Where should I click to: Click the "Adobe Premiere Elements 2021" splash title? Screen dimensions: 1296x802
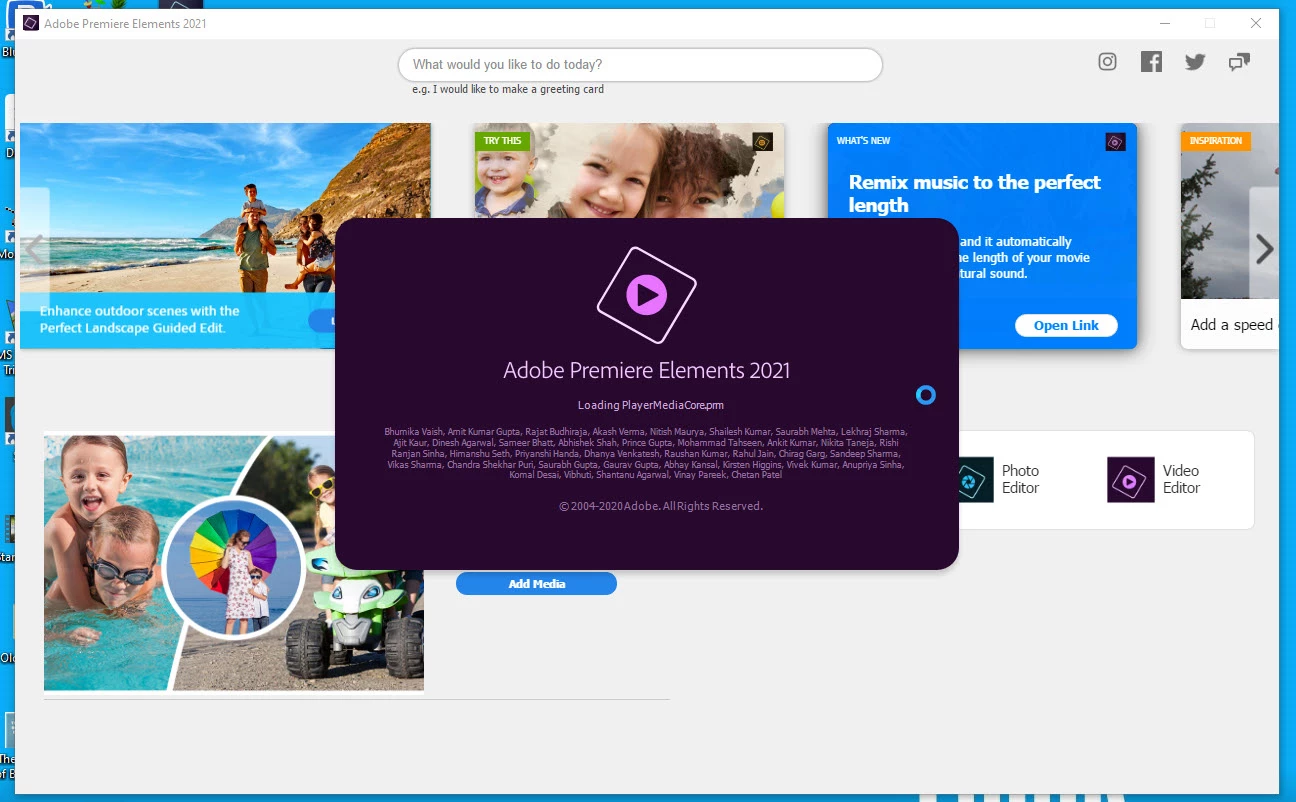click(647, 370)
